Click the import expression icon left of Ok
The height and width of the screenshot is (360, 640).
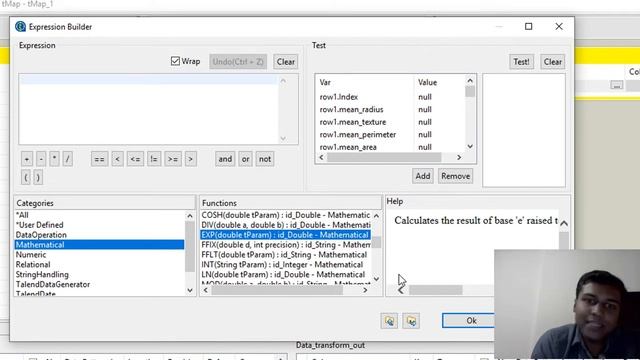[389, 321]
